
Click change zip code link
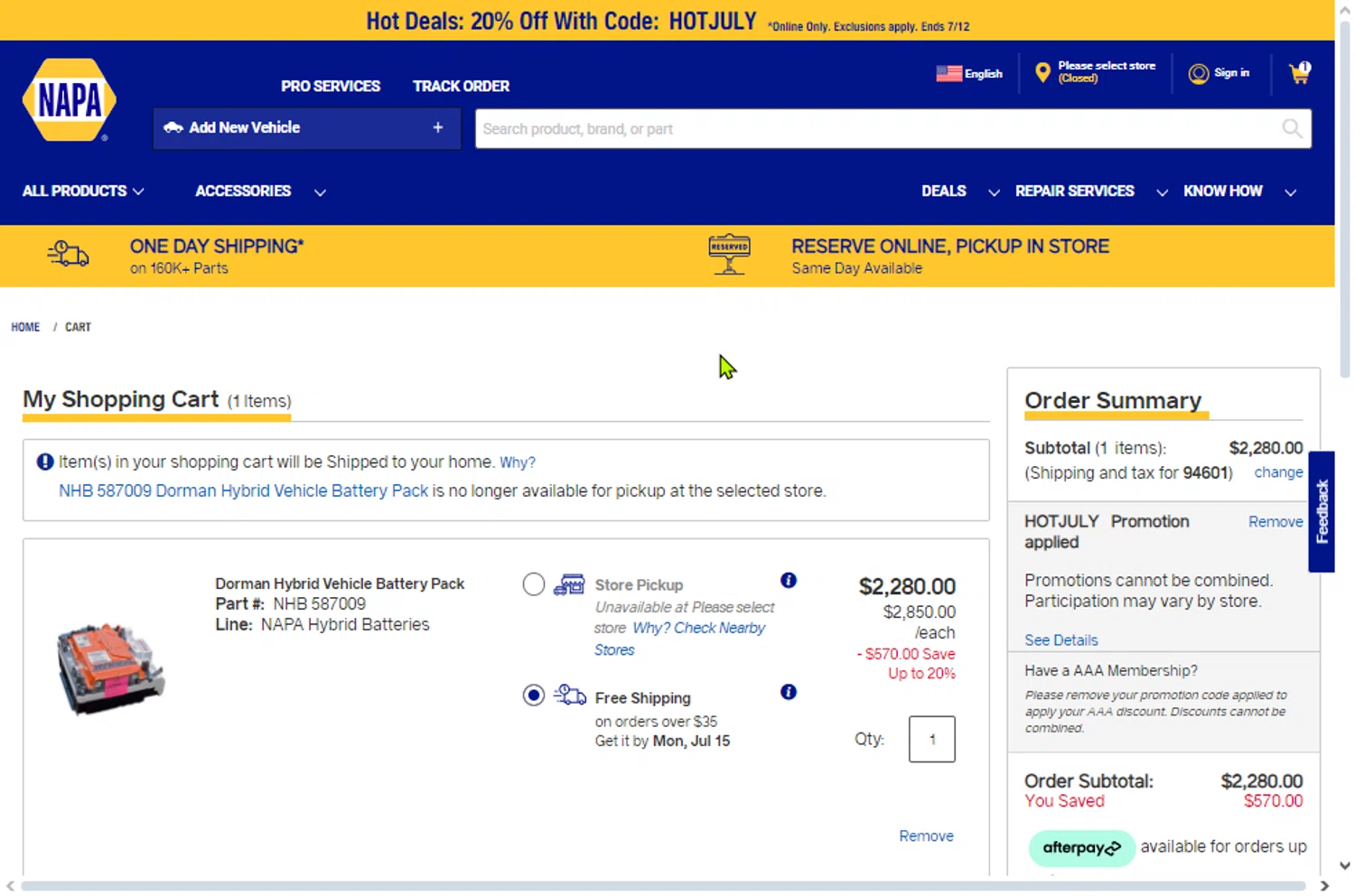[x=1278, y=472]
